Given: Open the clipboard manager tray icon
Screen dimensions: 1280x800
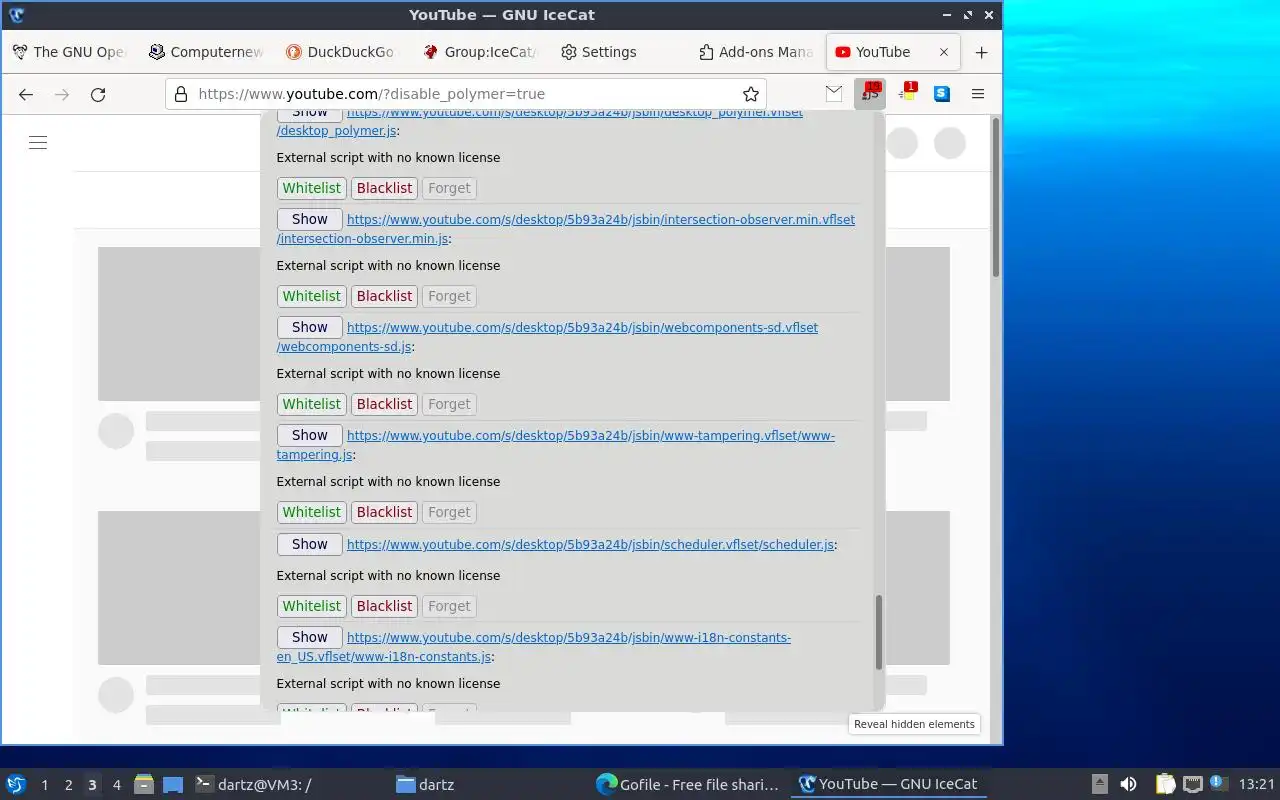Looking at the screenshot, I should tap(1165, 784).
